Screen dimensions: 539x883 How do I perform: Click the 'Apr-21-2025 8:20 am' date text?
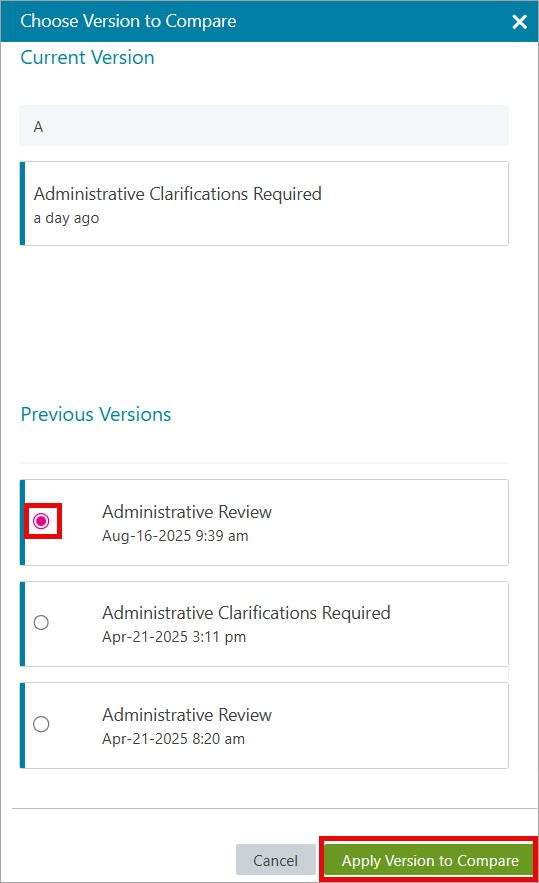coord(173,739)
